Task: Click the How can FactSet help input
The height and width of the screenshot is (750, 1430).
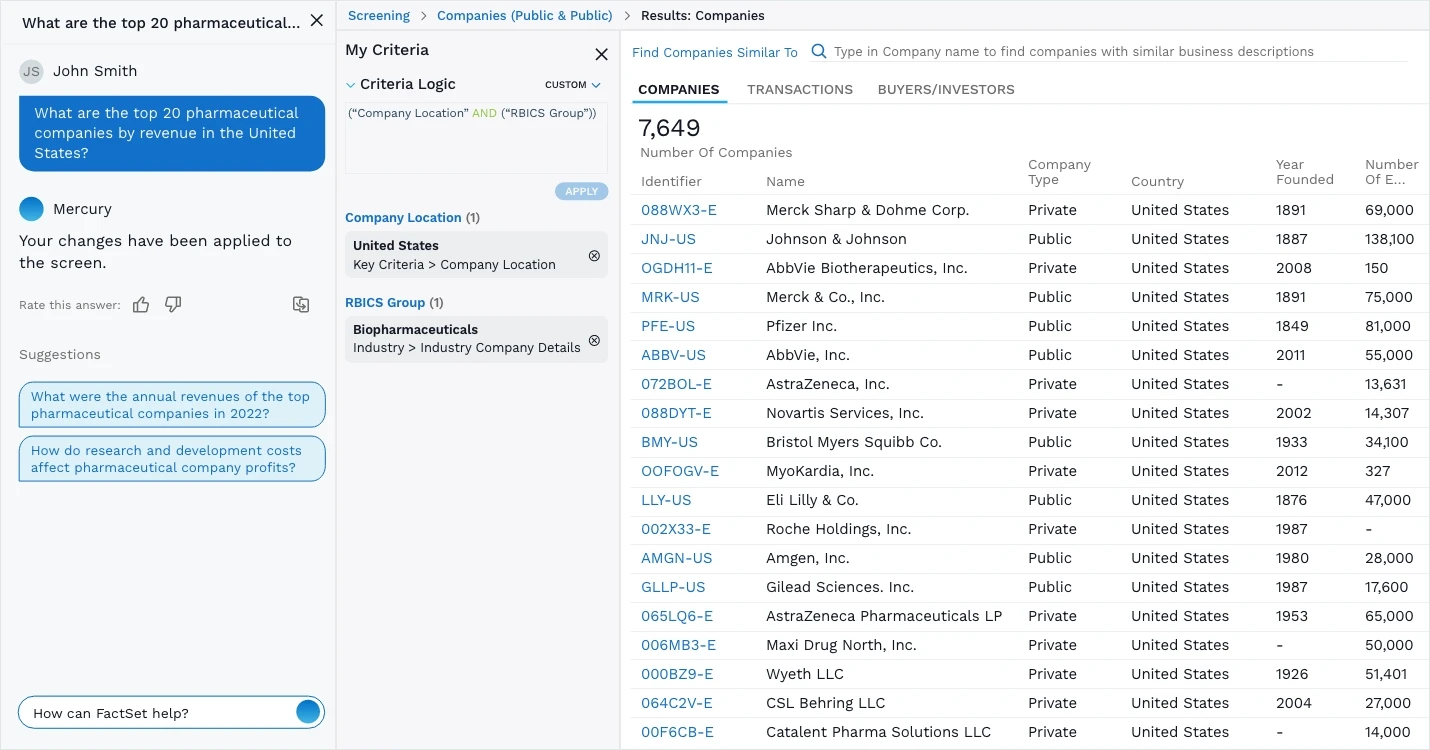Action: [150, 712]
